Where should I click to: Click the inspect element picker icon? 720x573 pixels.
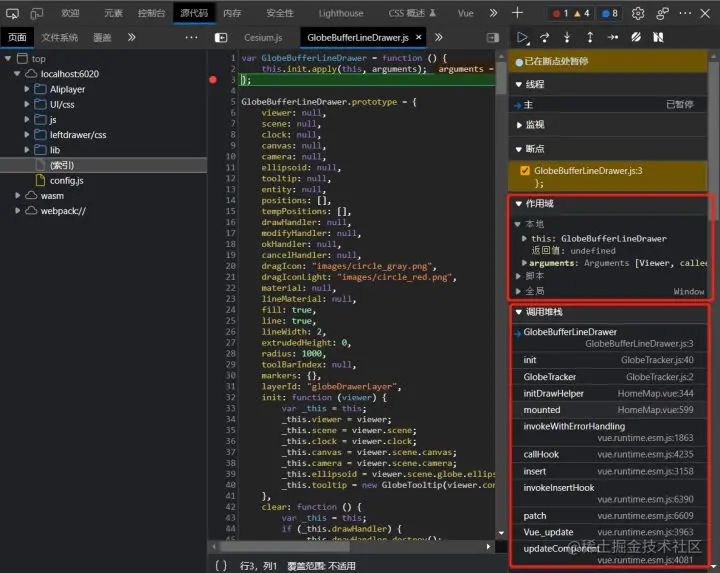(x=13, y=13)
